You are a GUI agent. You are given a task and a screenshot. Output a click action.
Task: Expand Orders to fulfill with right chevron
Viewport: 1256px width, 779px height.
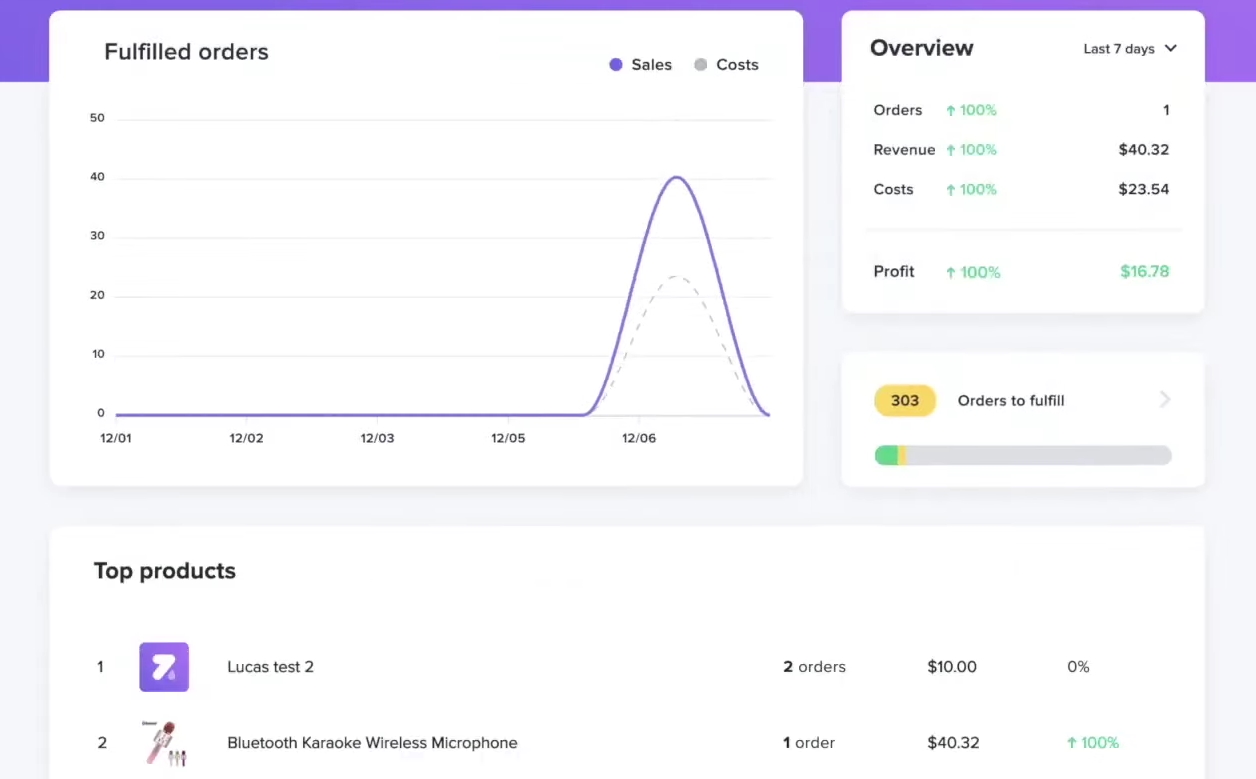point(1165,400)
